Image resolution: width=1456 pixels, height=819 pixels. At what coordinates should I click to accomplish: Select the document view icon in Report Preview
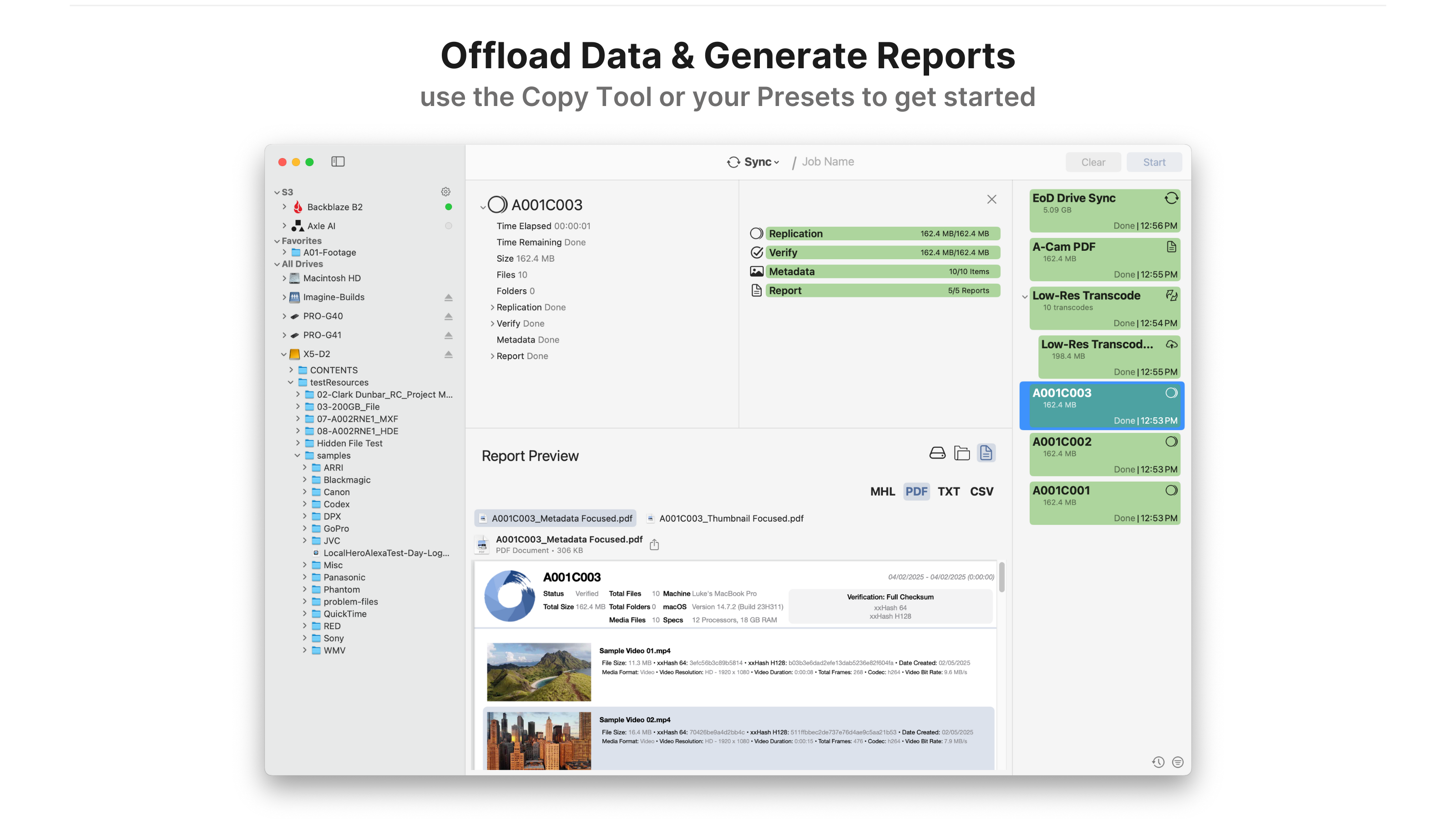[x=986, y=453]
